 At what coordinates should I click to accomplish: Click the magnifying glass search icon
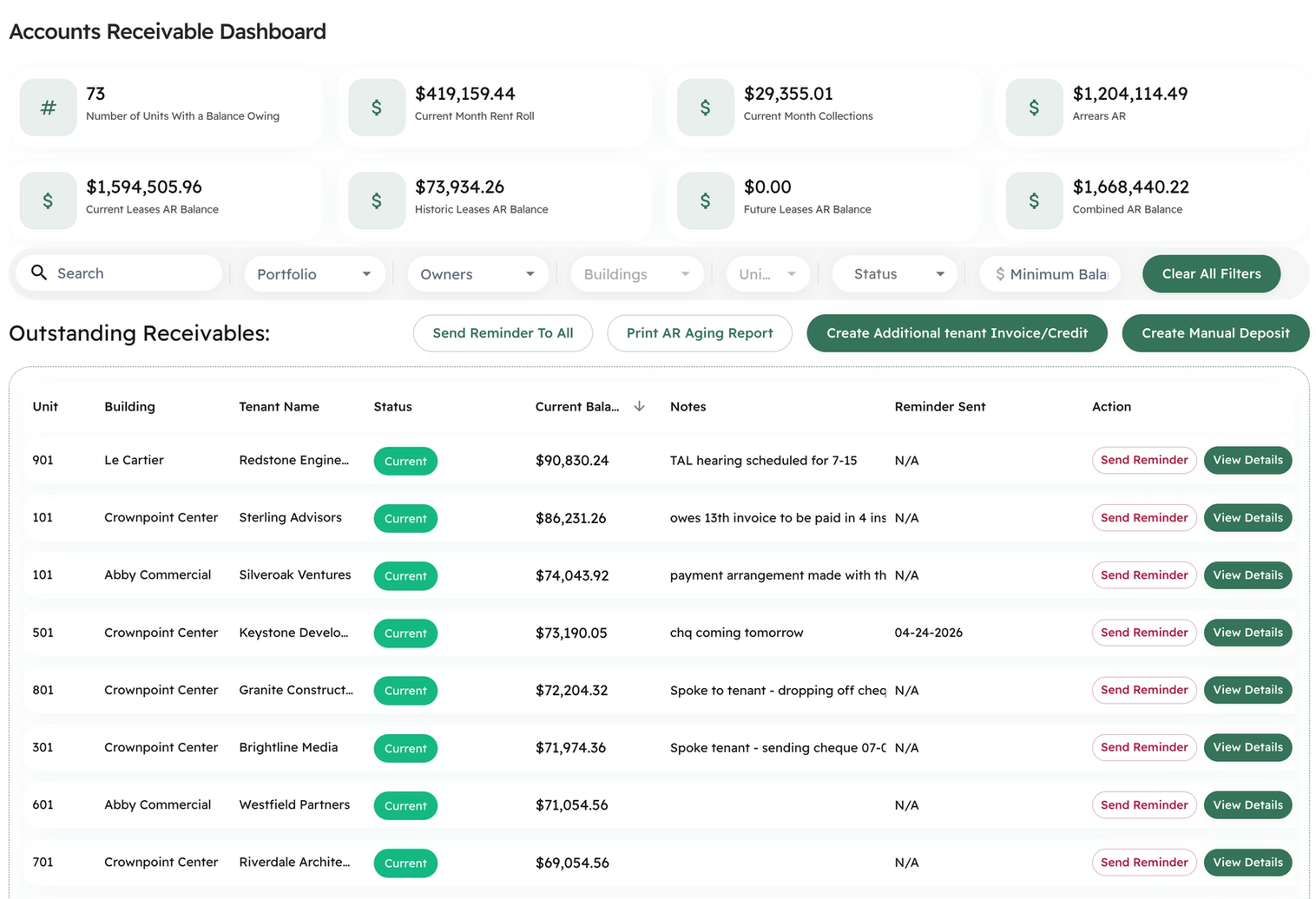point(39,272)
